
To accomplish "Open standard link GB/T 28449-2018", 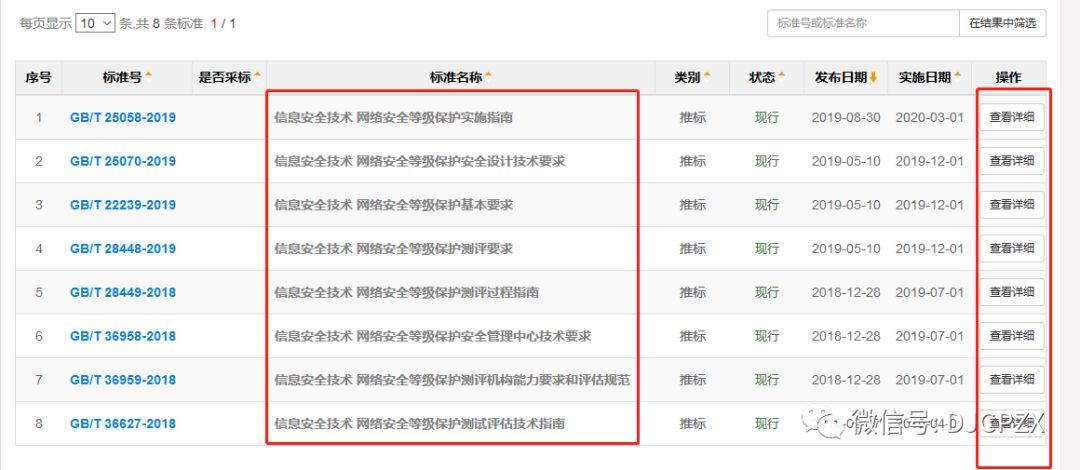I will [123, 292].
